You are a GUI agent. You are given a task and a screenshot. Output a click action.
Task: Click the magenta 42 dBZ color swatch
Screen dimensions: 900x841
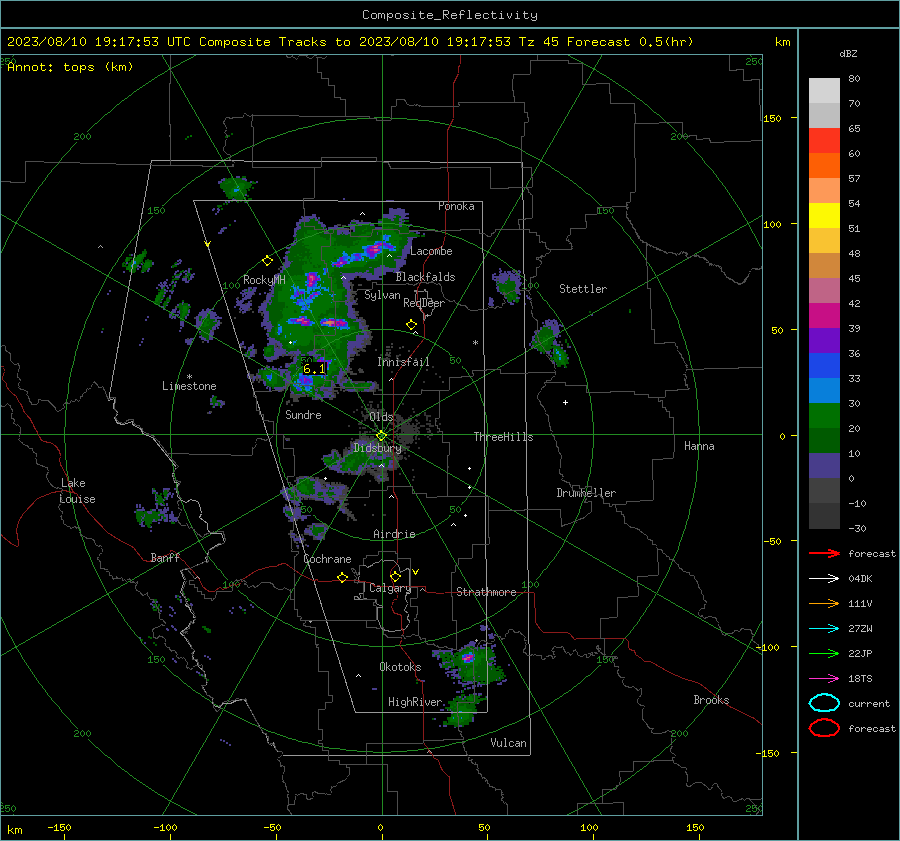(x=824, y=315)
